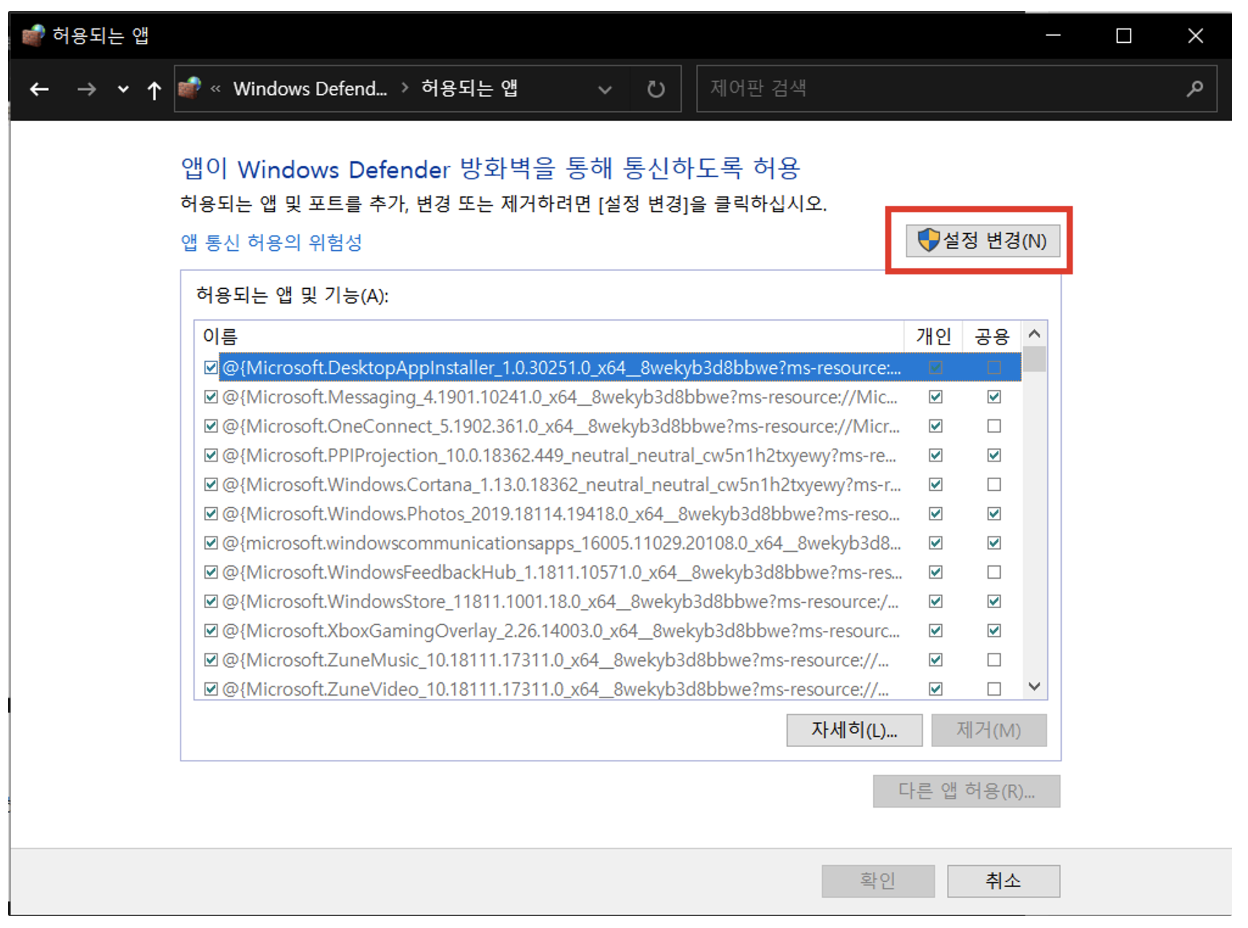Close the 허용되는 앱 window
The image size is (1248, 928).
coord(1195,36)
